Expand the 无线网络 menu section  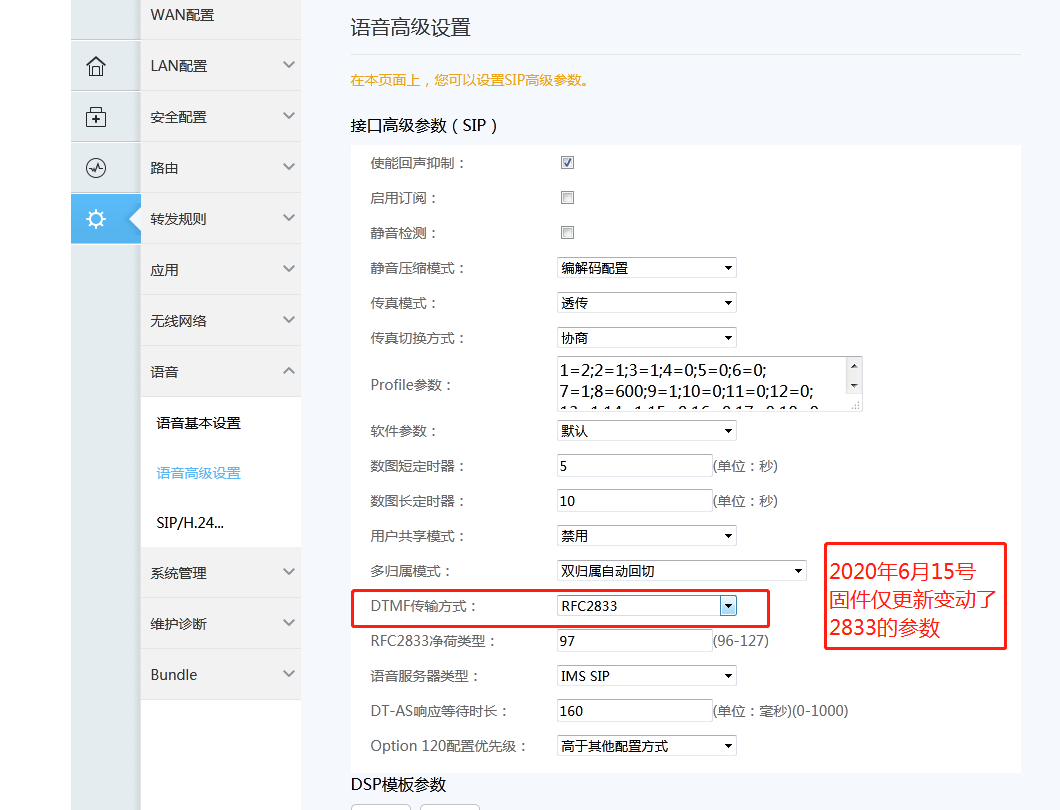(220, 321)
